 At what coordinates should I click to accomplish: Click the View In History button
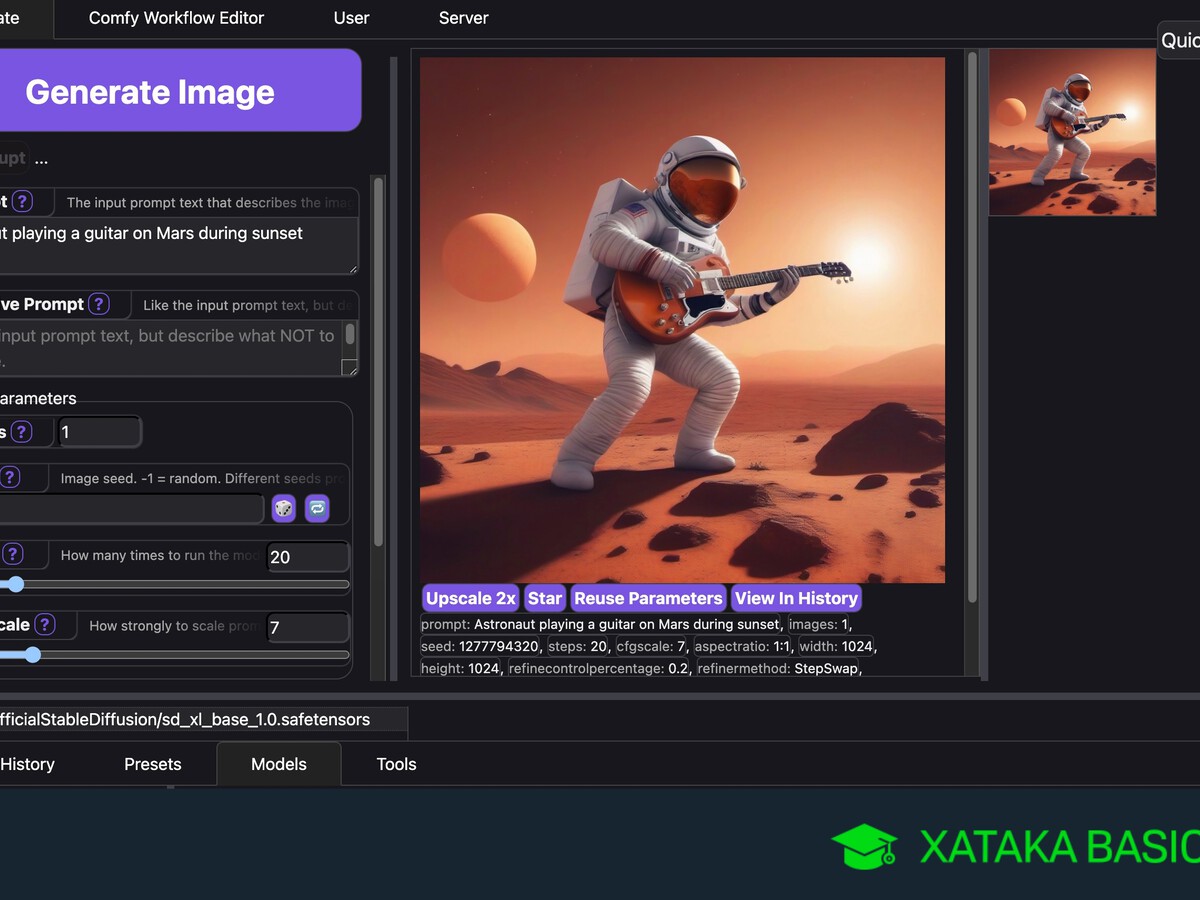tap(796, 598)
